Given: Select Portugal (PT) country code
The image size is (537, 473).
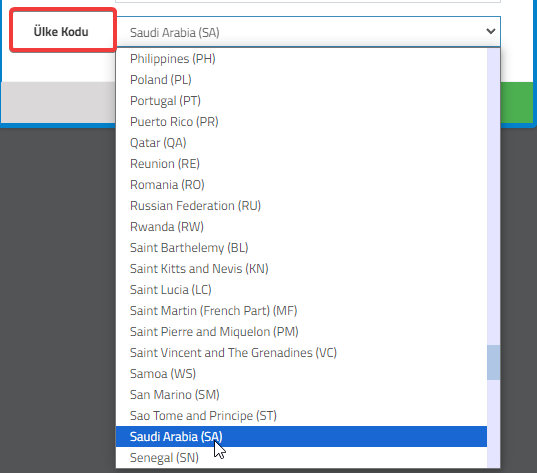Looking at the screenshot, I should [301, 101].
